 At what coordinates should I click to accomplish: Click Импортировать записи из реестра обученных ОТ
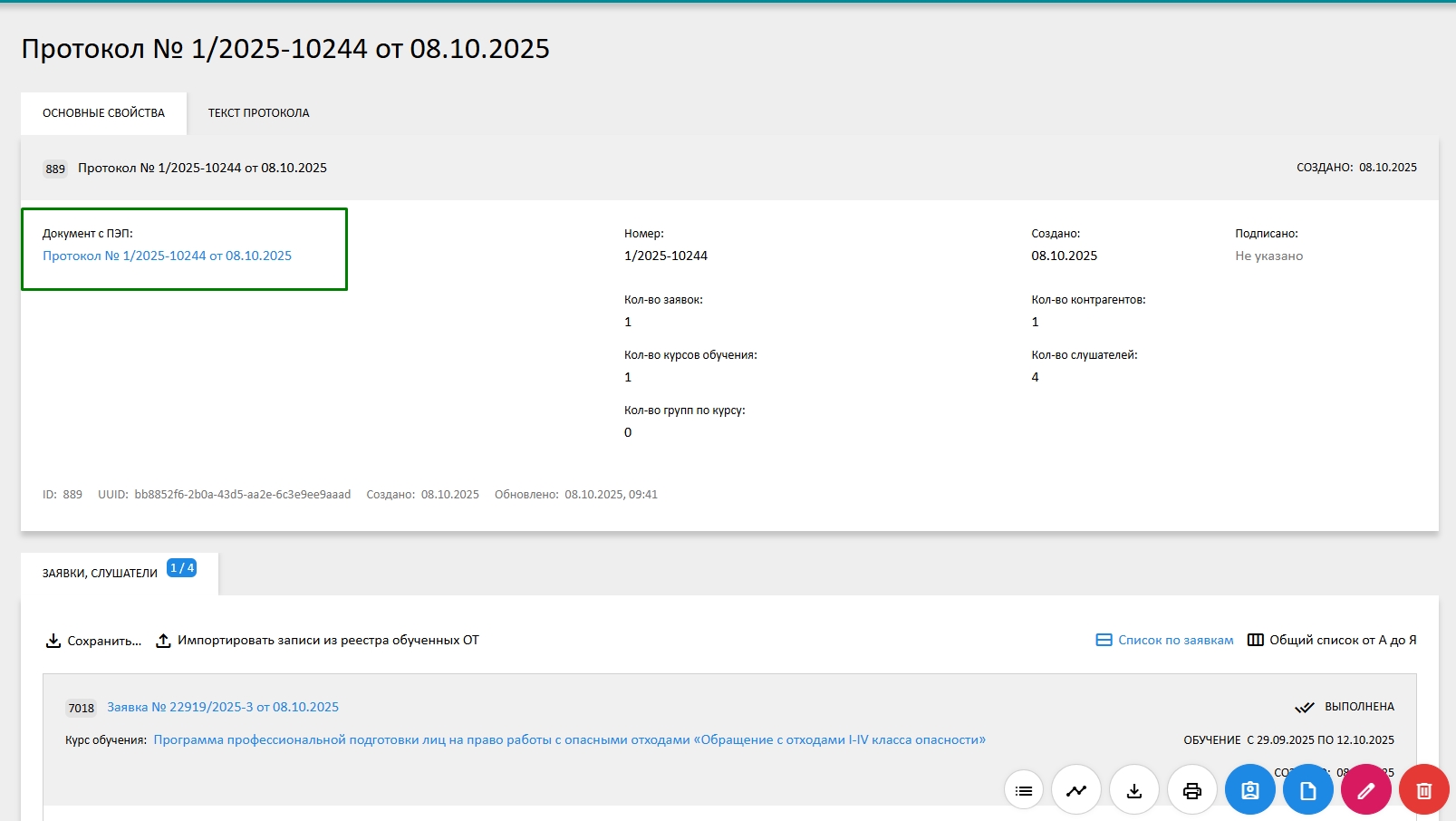[318, 641]
